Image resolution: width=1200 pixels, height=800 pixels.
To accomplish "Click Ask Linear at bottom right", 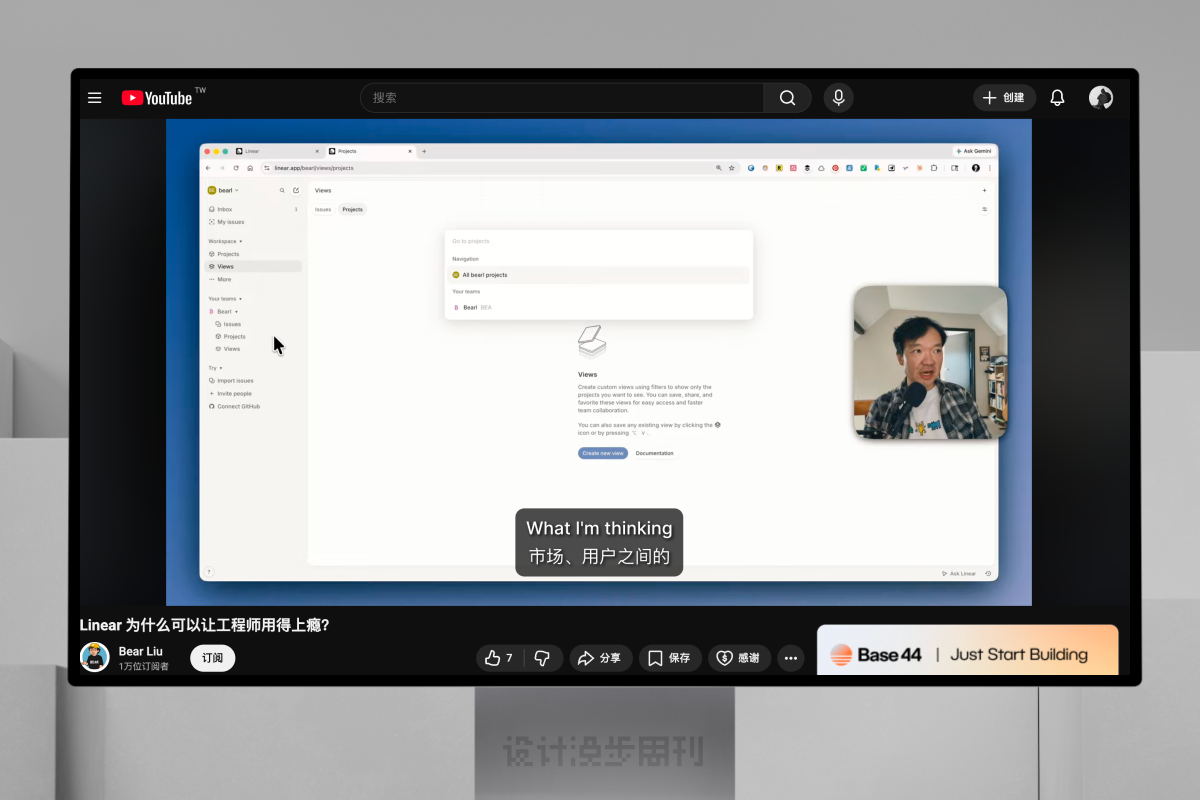I will [959, 574].
